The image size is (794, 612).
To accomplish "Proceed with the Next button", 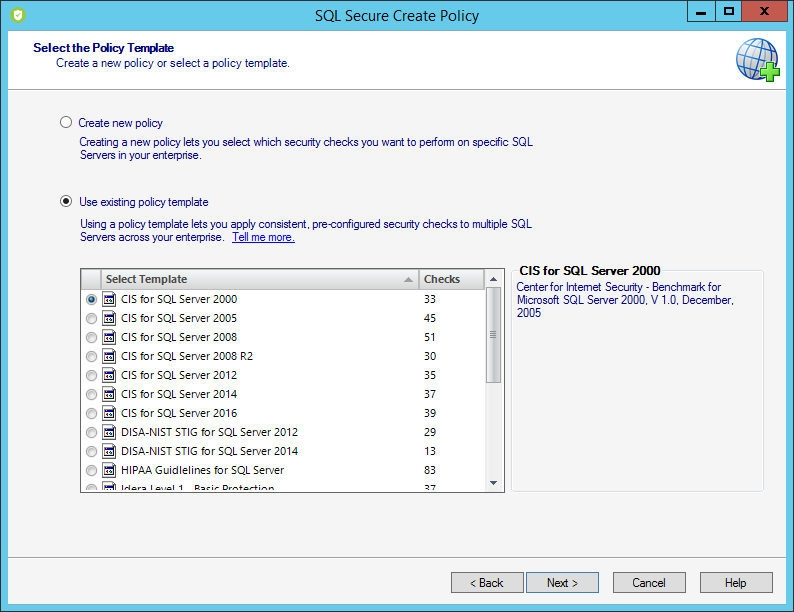I will pyautogui.click(x=563, y=583).
